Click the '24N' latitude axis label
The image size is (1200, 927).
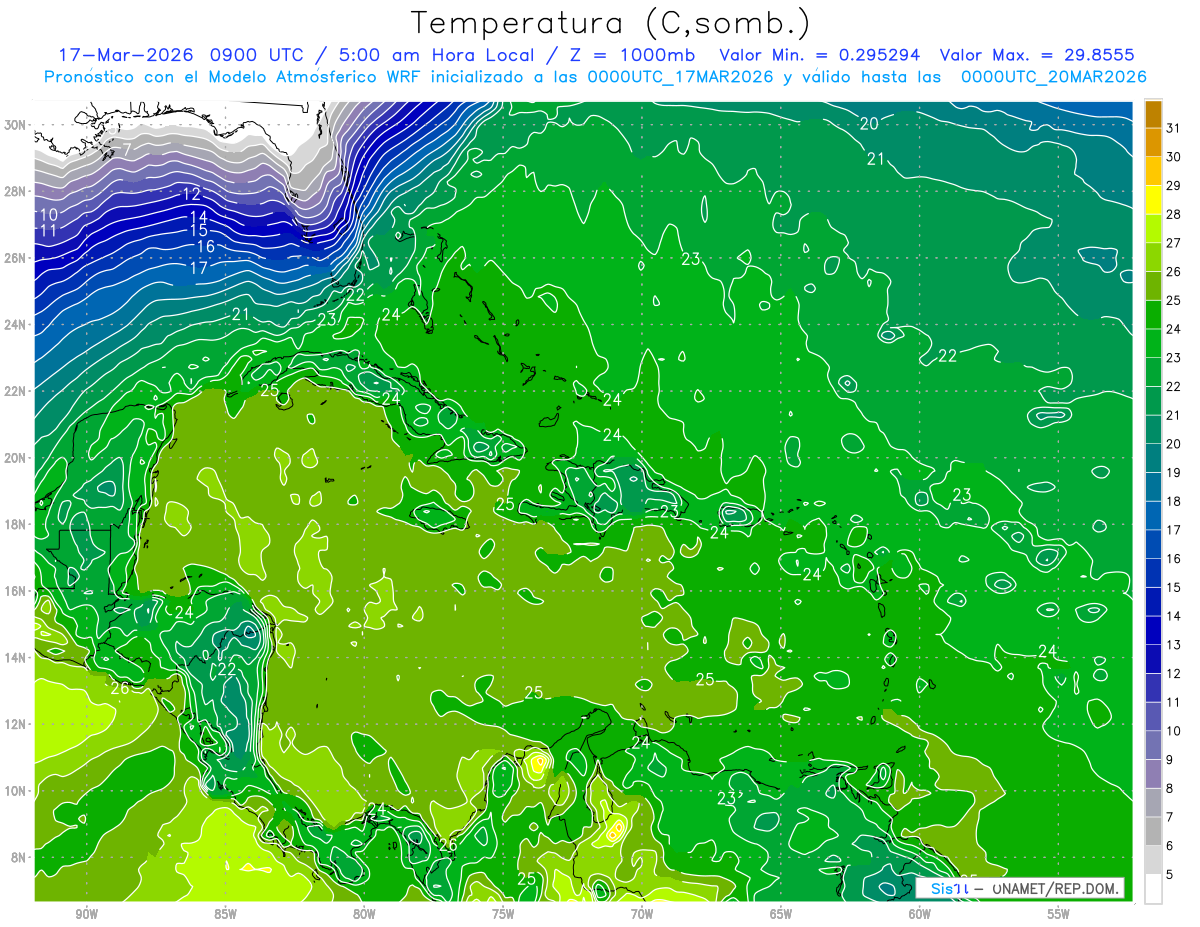point(17,325)
